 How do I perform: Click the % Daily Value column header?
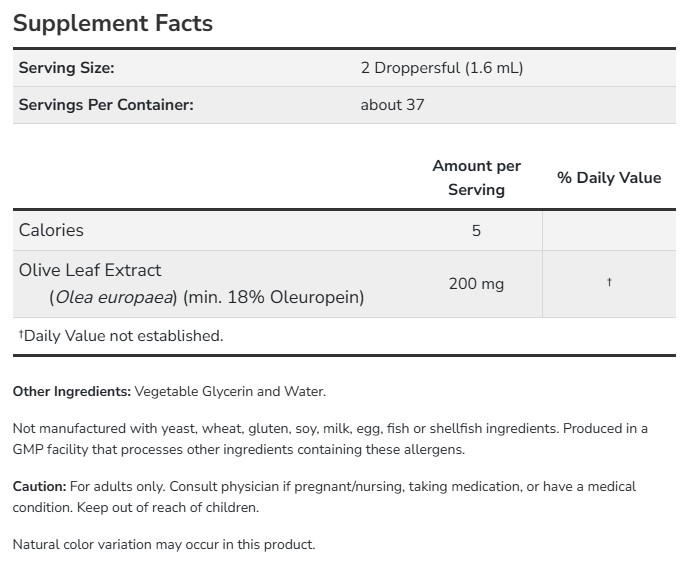[608, 177]
